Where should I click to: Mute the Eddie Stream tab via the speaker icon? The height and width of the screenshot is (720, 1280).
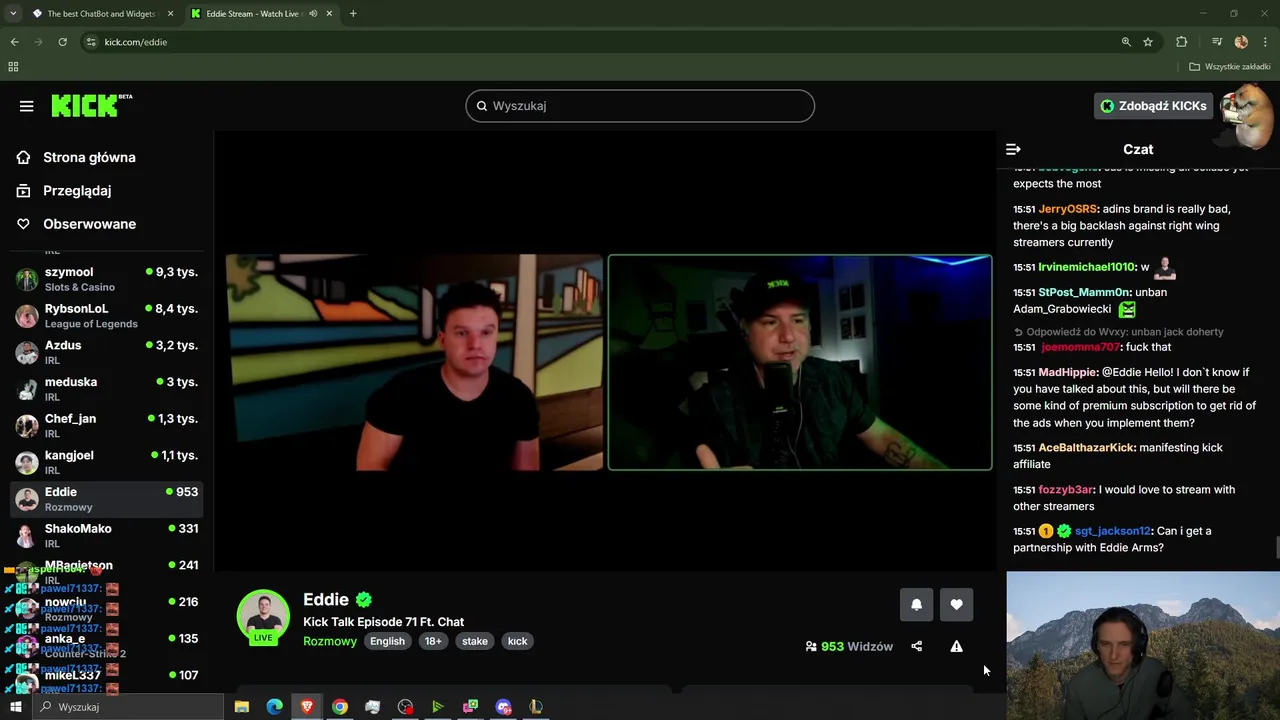[x=314, y=14]
